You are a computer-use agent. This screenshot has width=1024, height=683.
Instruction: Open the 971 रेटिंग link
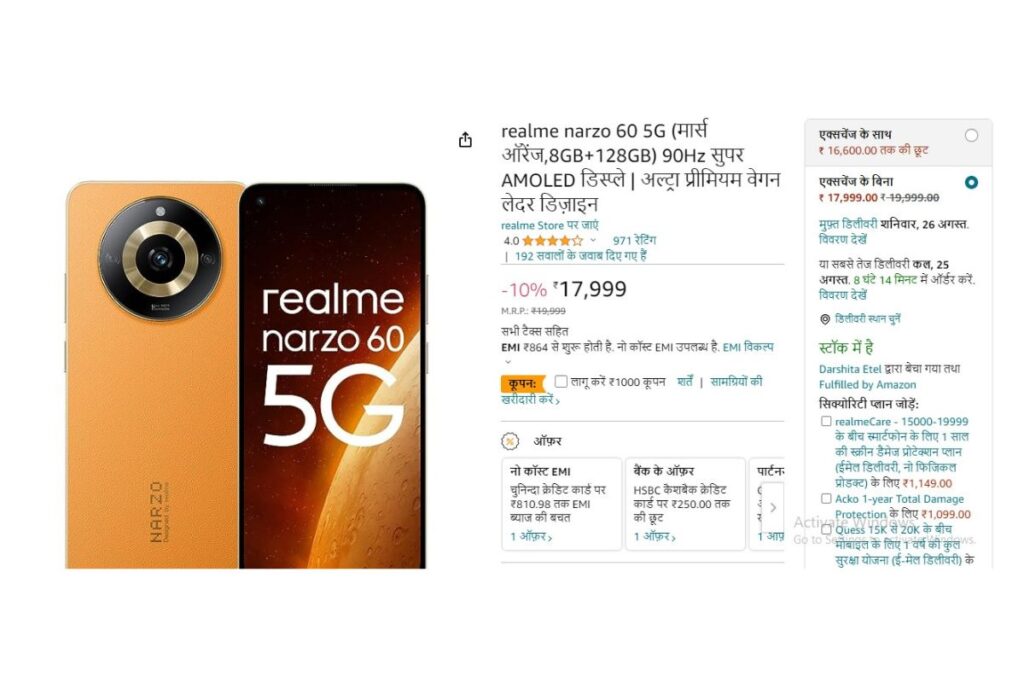pos(634,241)
